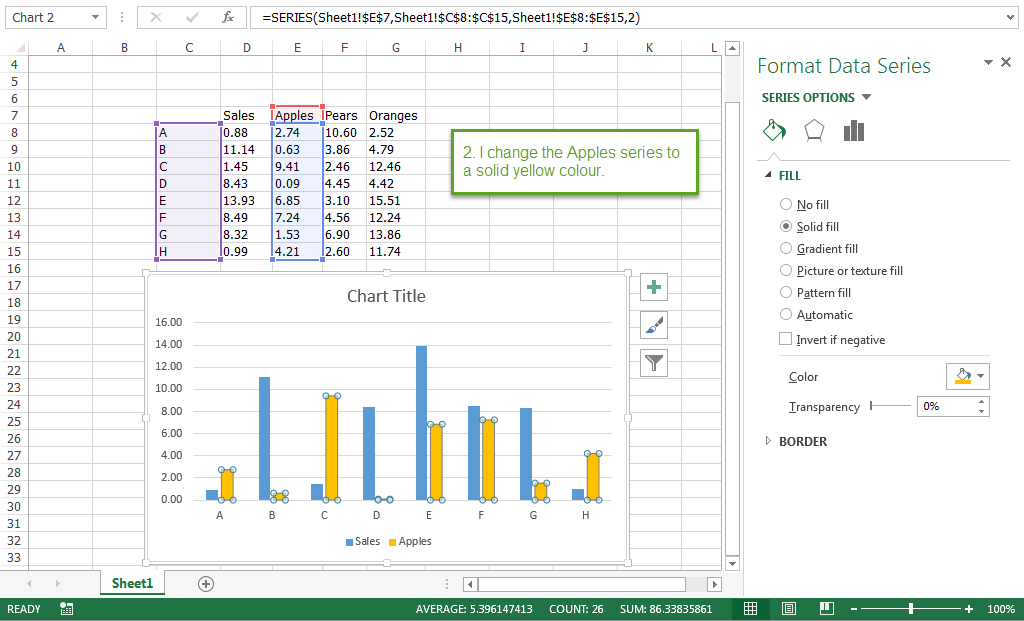Click the Chart Filters funnel button
This screenshot has height=621, width=1024.
(654, 362)
